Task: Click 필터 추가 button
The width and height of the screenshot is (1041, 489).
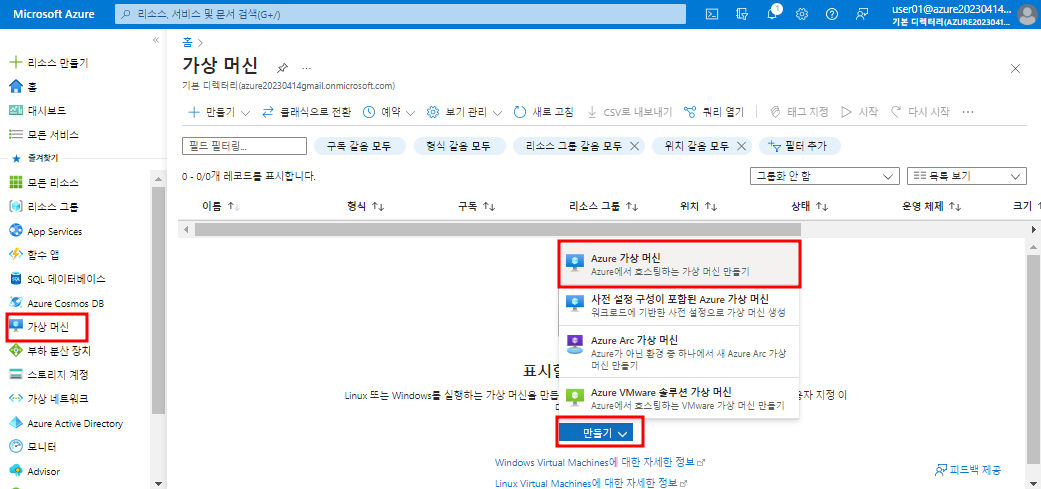Action: [800, 146]
